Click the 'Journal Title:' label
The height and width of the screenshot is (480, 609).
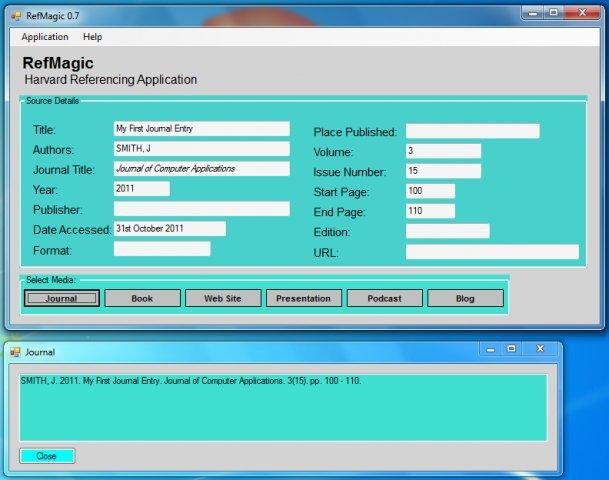pyautogui.click(x=64, y=170)
